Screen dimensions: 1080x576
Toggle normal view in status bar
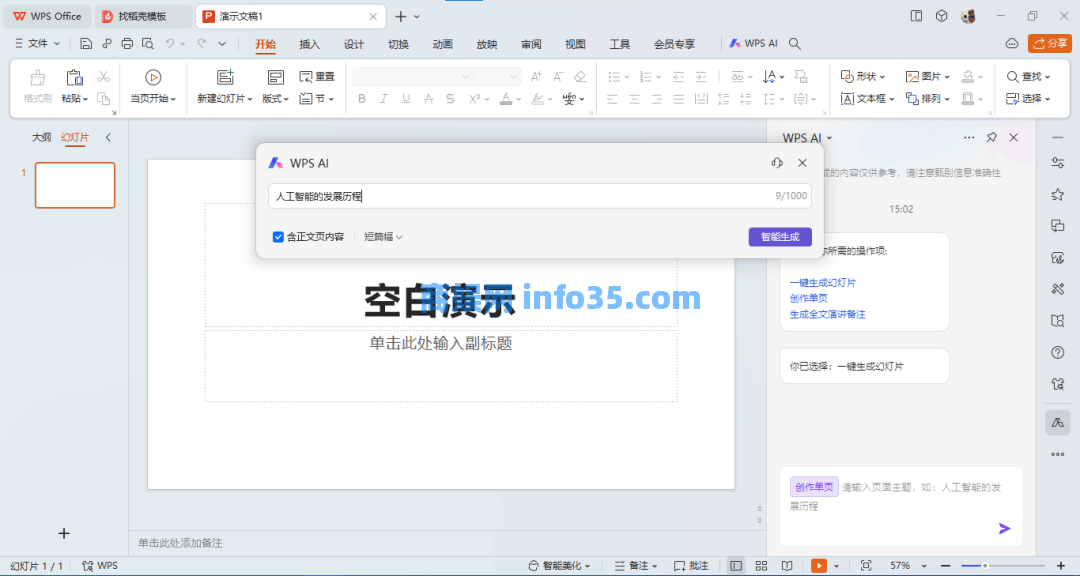(736, 566)
